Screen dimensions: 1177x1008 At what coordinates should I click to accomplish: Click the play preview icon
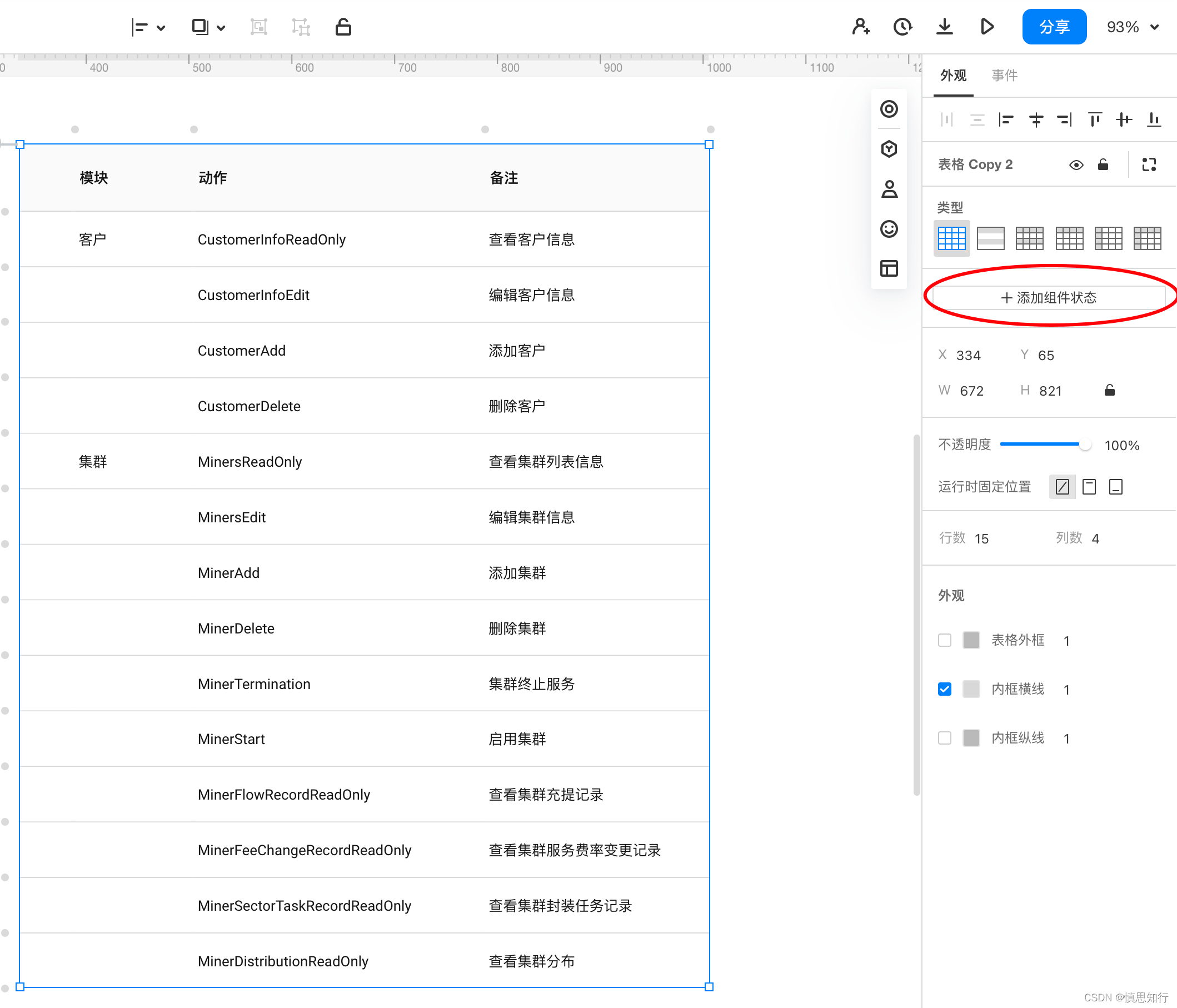click(987, 27)
